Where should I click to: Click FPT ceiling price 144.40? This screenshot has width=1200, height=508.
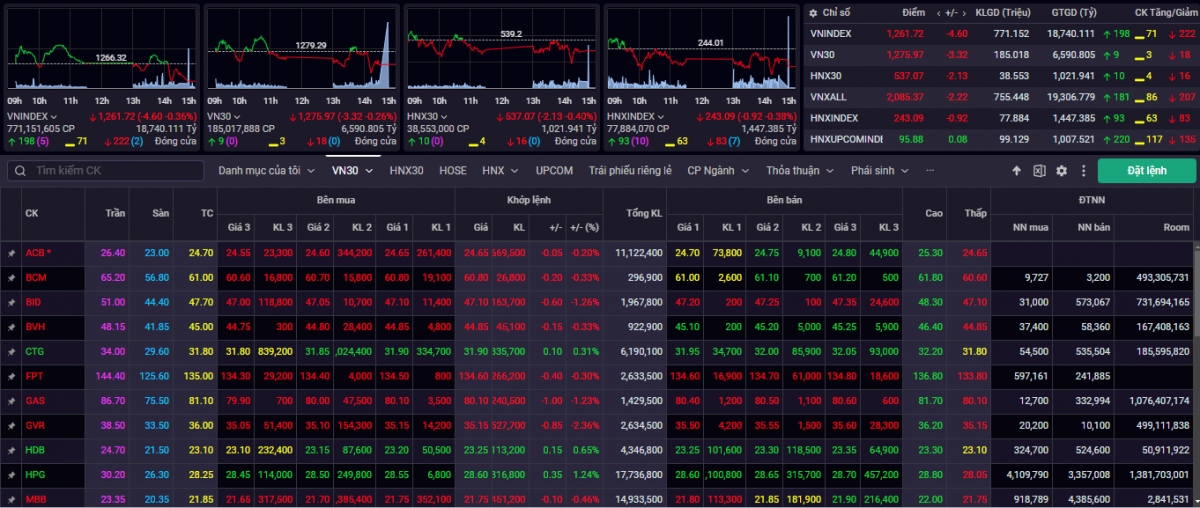pyautogui.click(x=109, y=376)
